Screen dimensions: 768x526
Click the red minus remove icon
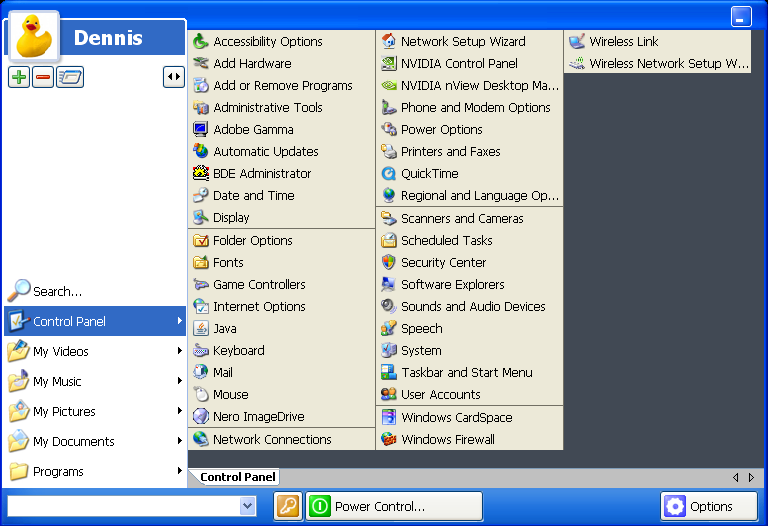43,77
